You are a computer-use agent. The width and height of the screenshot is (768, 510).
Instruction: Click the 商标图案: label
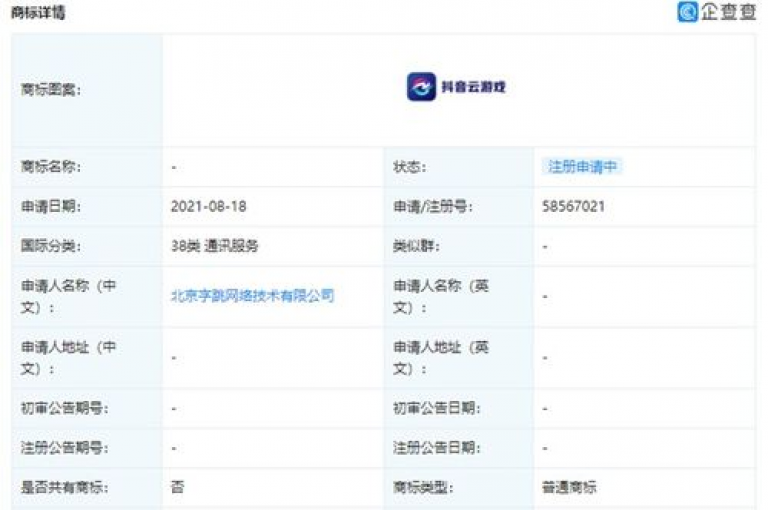click(x=50, y=90)
